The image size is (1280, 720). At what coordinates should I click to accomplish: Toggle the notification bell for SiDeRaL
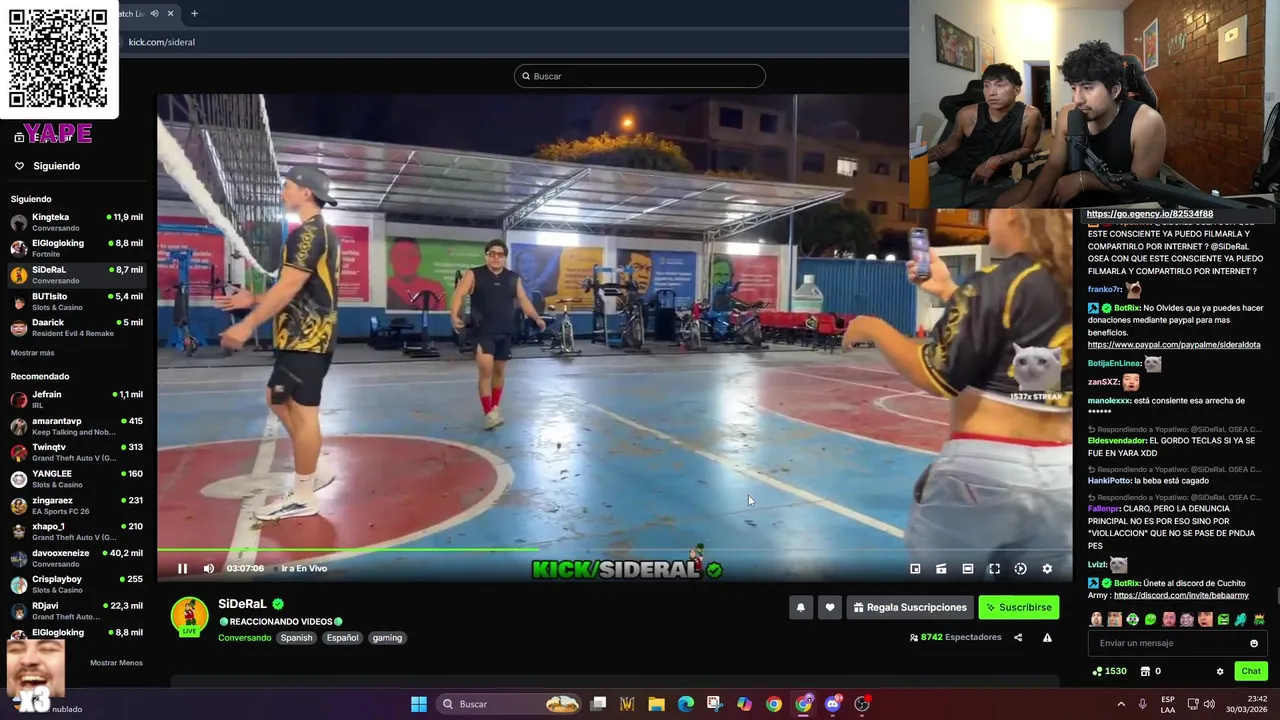point(800,607)
